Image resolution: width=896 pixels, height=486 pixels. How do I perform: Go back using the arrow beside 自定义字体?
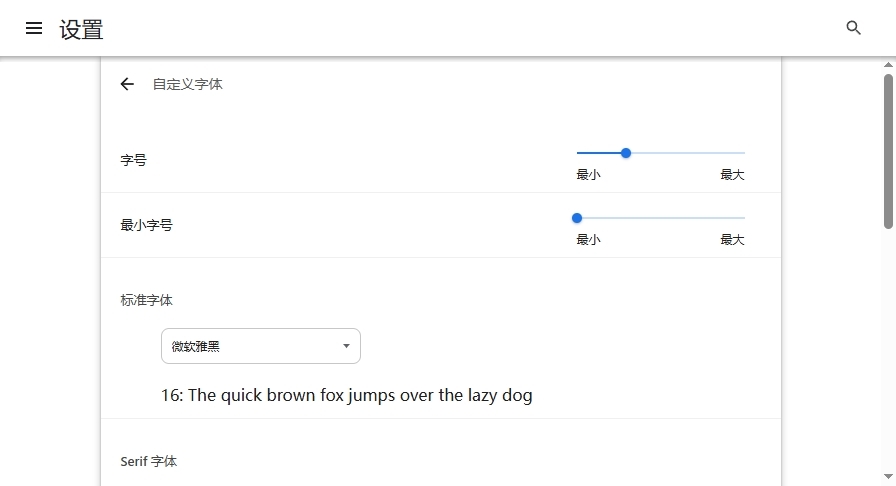click(127, 84)
